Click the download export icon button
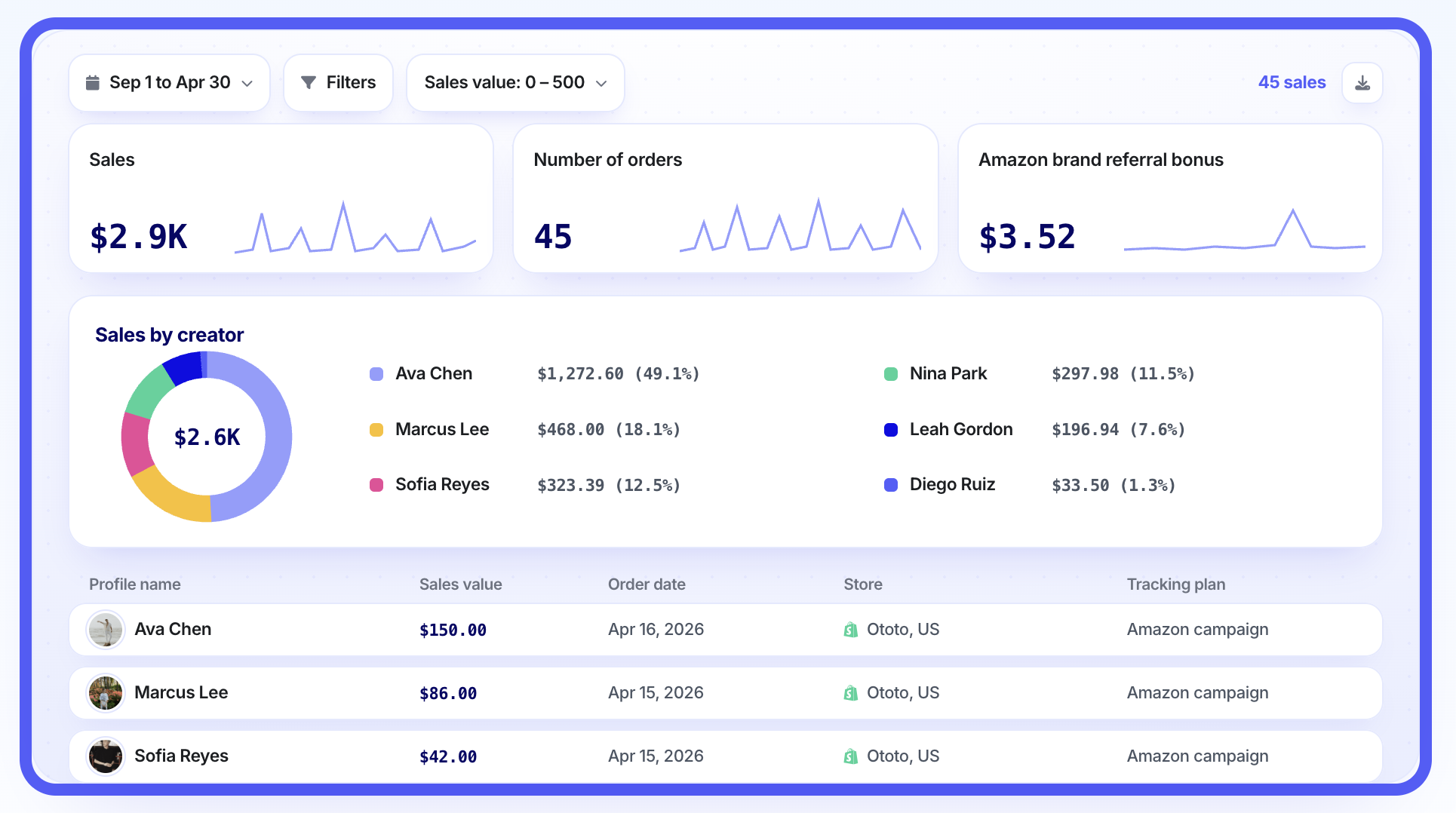The image size is (1456, 813). tap(1362, 83)
